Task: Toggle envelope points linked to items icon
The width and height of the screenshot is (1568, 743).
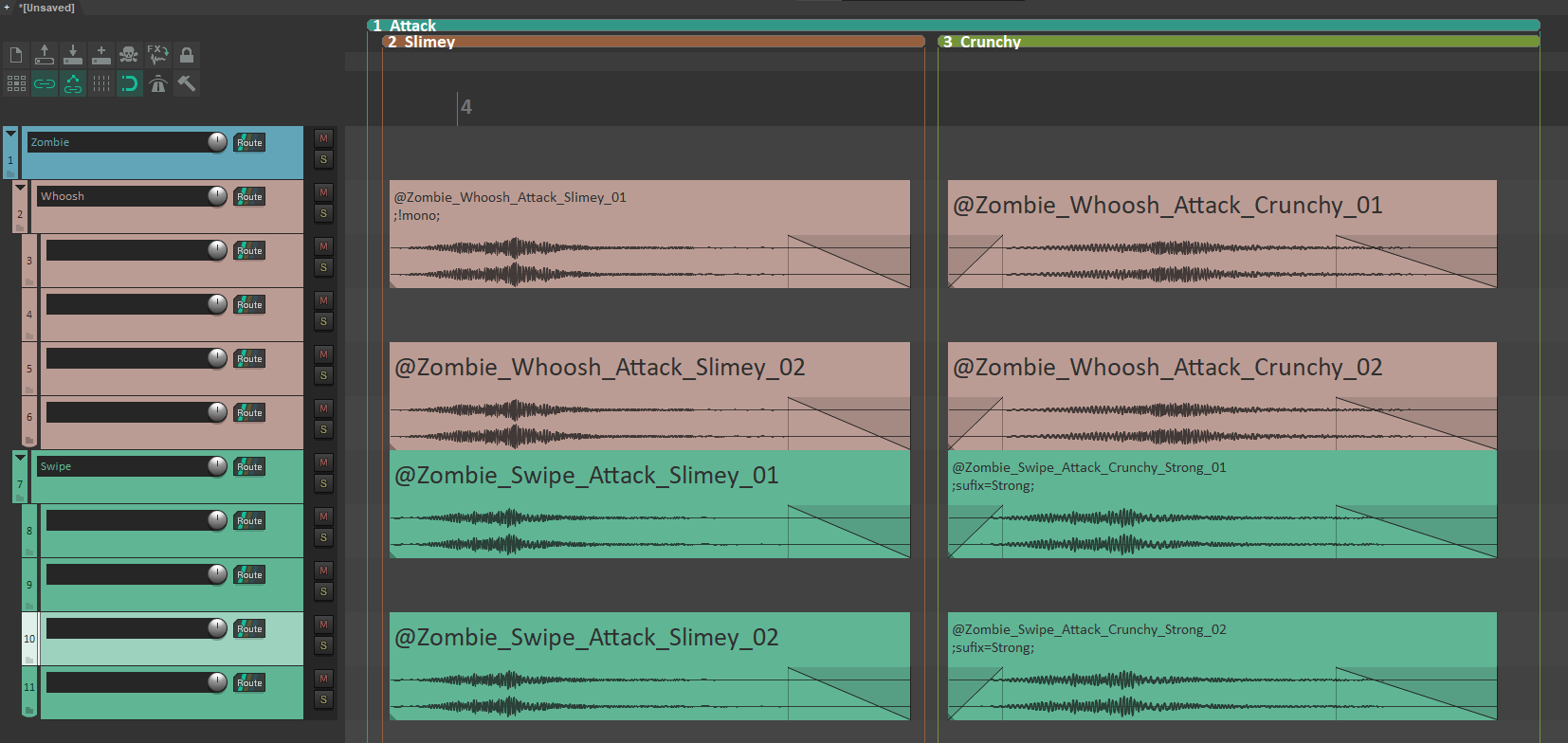Action: [x=73, y=83]
